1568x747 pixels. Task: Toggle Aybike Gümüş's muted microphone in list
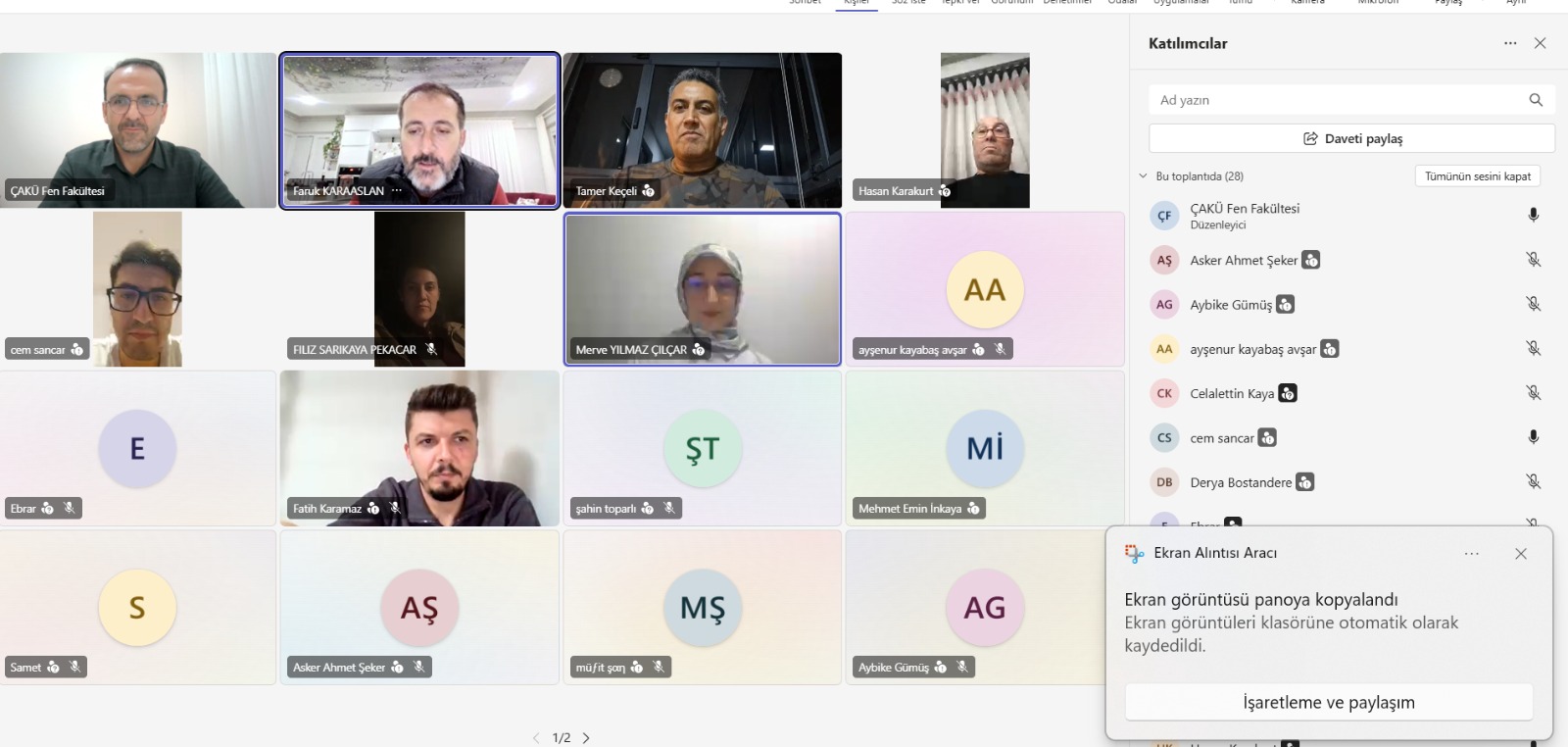coord(1533,305)
